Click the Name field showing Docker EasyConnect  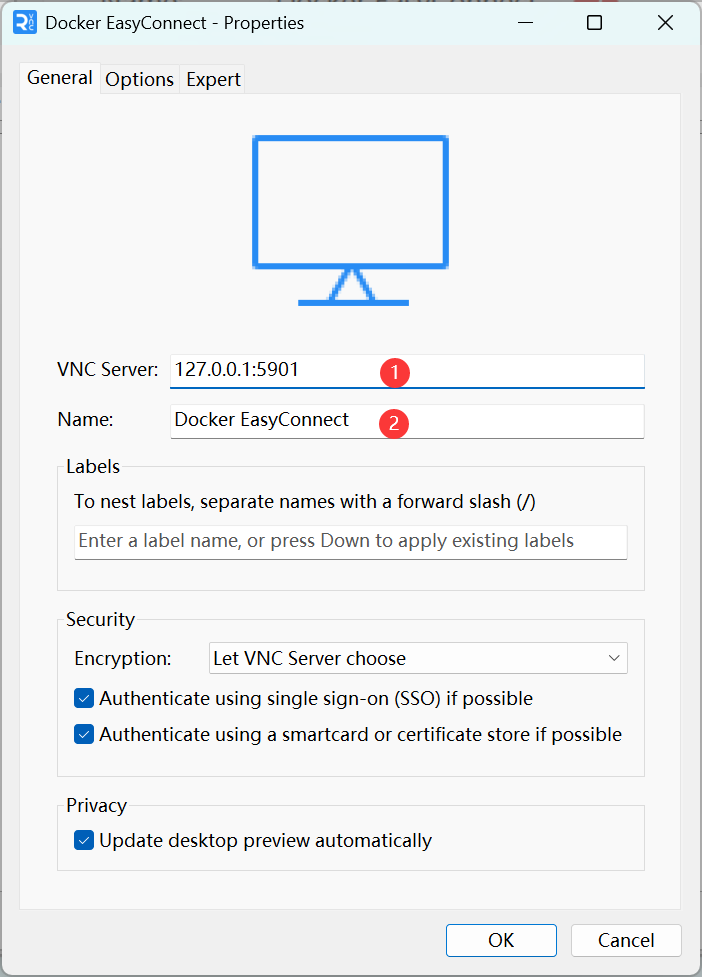(x=407, y=421)
